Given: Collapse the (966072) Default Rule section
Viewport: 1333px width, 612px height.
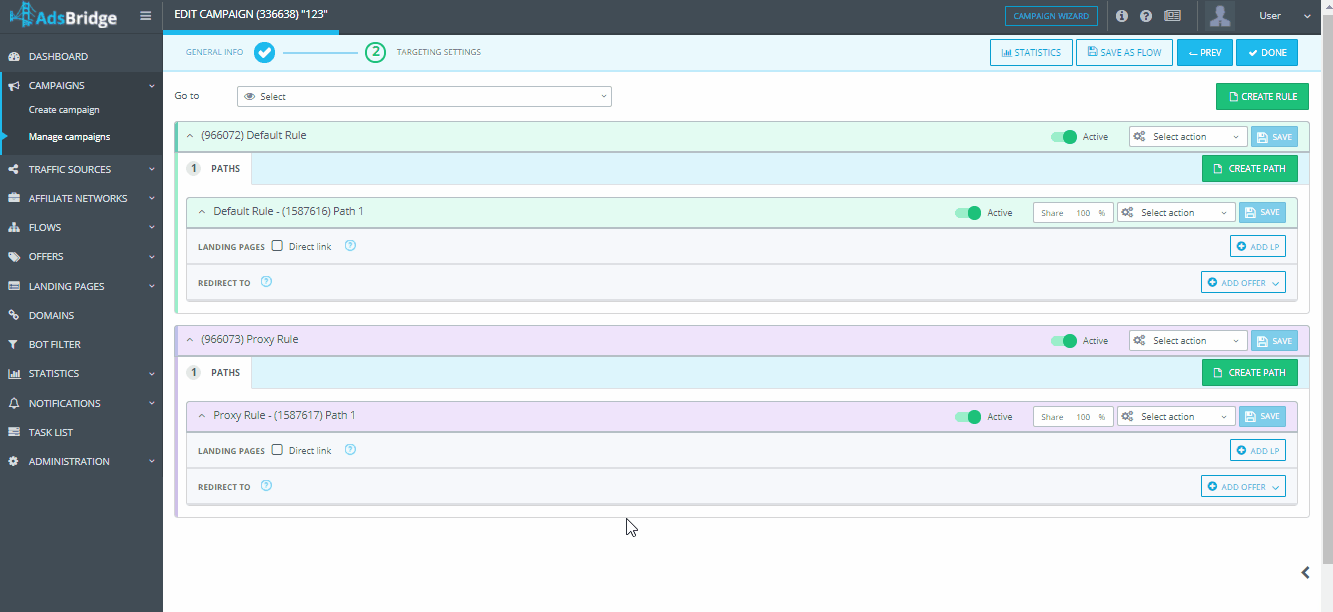Looking at the screenshot, I should click(x=190, y=135).
